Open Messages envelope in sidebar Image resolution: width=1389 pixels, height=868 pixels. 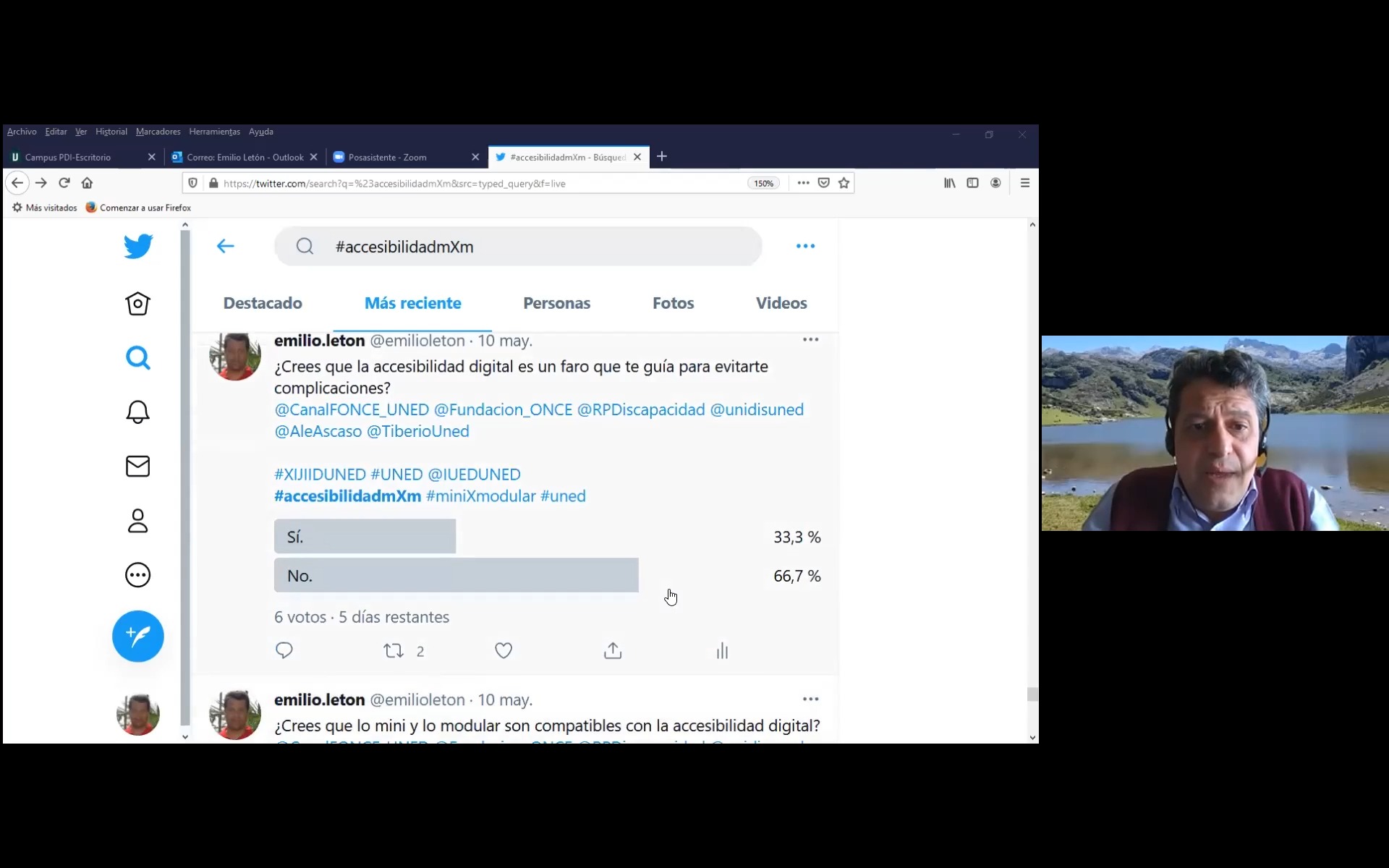point(137,466)
